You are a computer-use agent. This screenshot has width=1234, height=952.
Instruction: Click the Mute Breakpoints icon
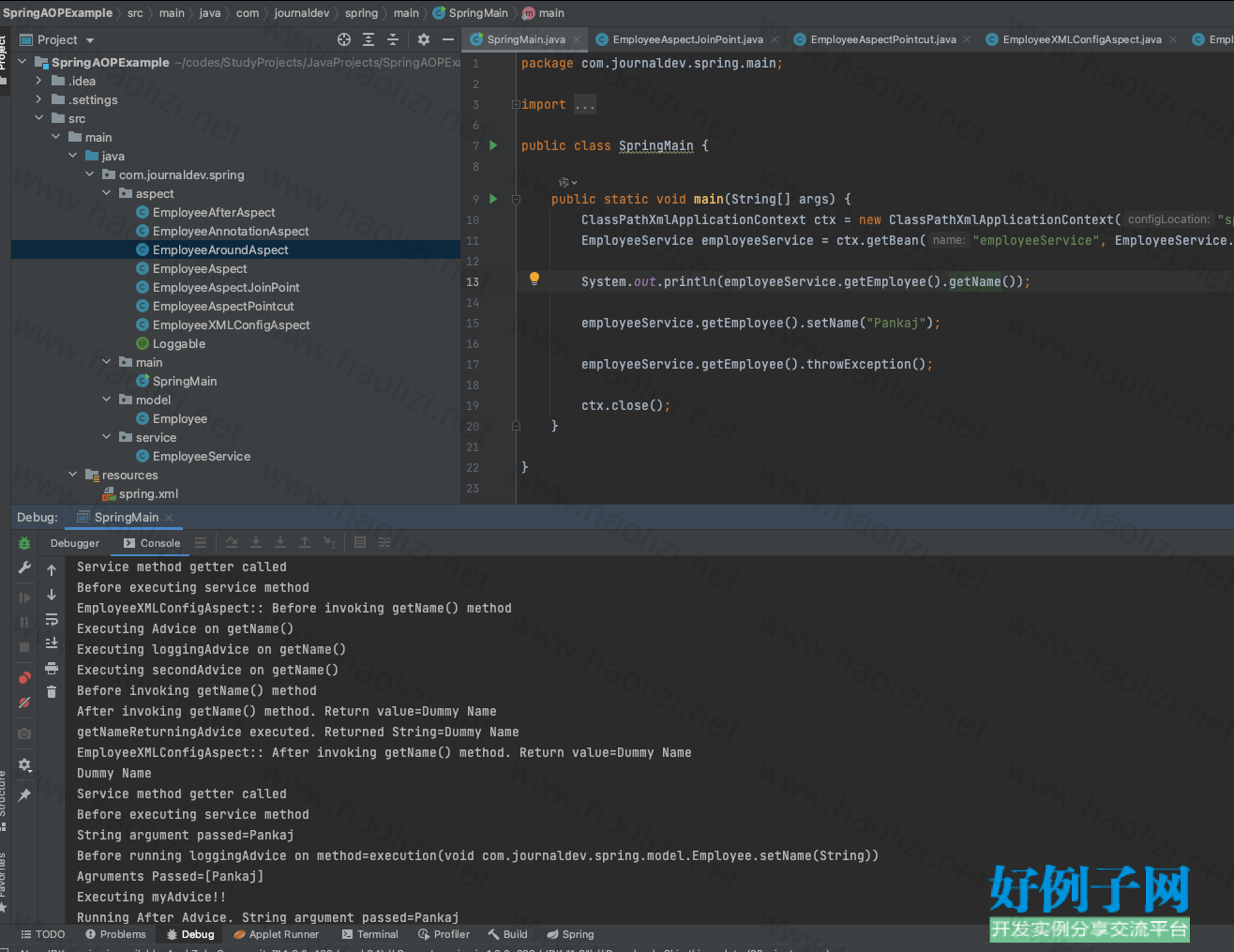click(x=24, y=703)
